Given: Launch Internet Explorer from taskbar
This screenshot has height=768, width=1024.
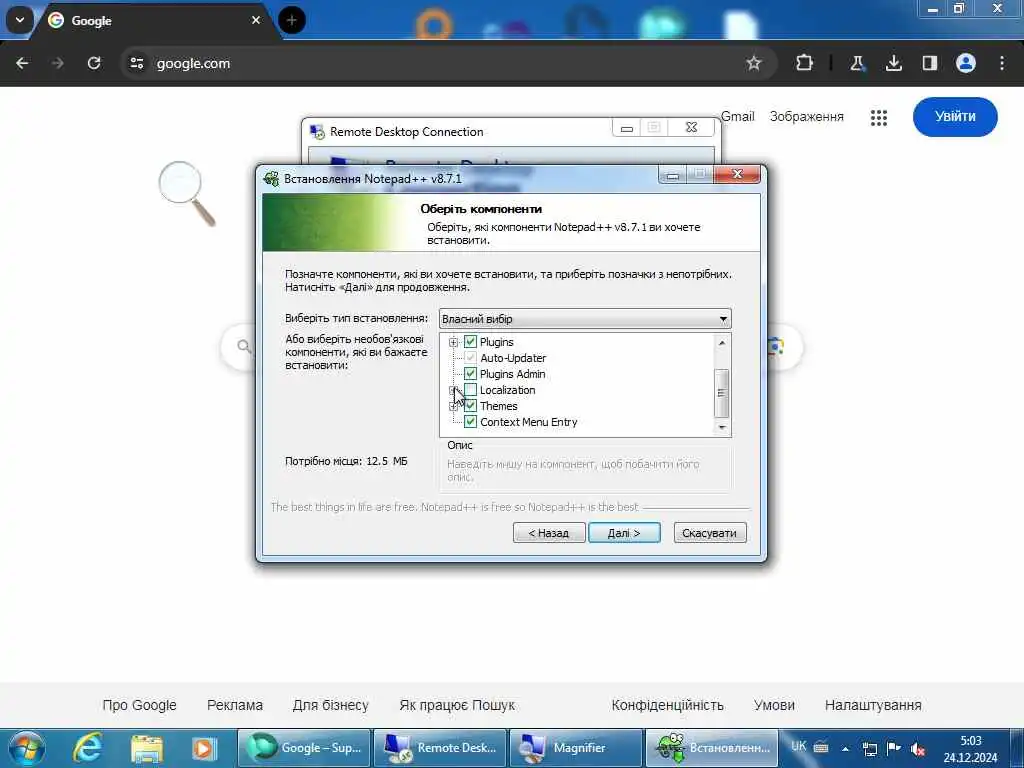Looking at the screenshot, I should click(x=88, y=748).
